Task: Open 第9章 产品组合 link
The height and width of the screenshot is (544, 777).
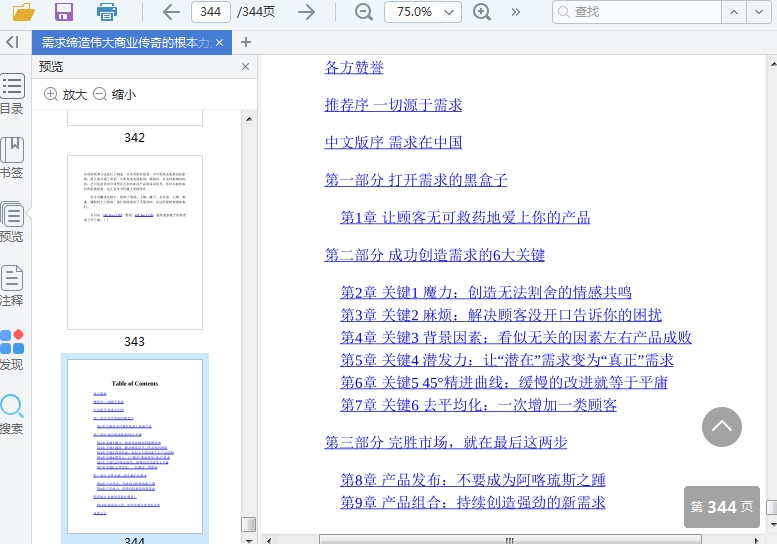Action: (473, 502)
